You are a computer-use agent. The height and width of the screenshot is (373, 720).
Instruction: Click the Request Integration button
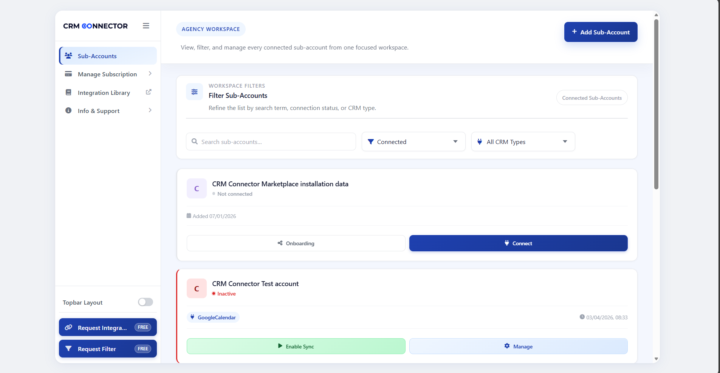[x=108, y=328]
